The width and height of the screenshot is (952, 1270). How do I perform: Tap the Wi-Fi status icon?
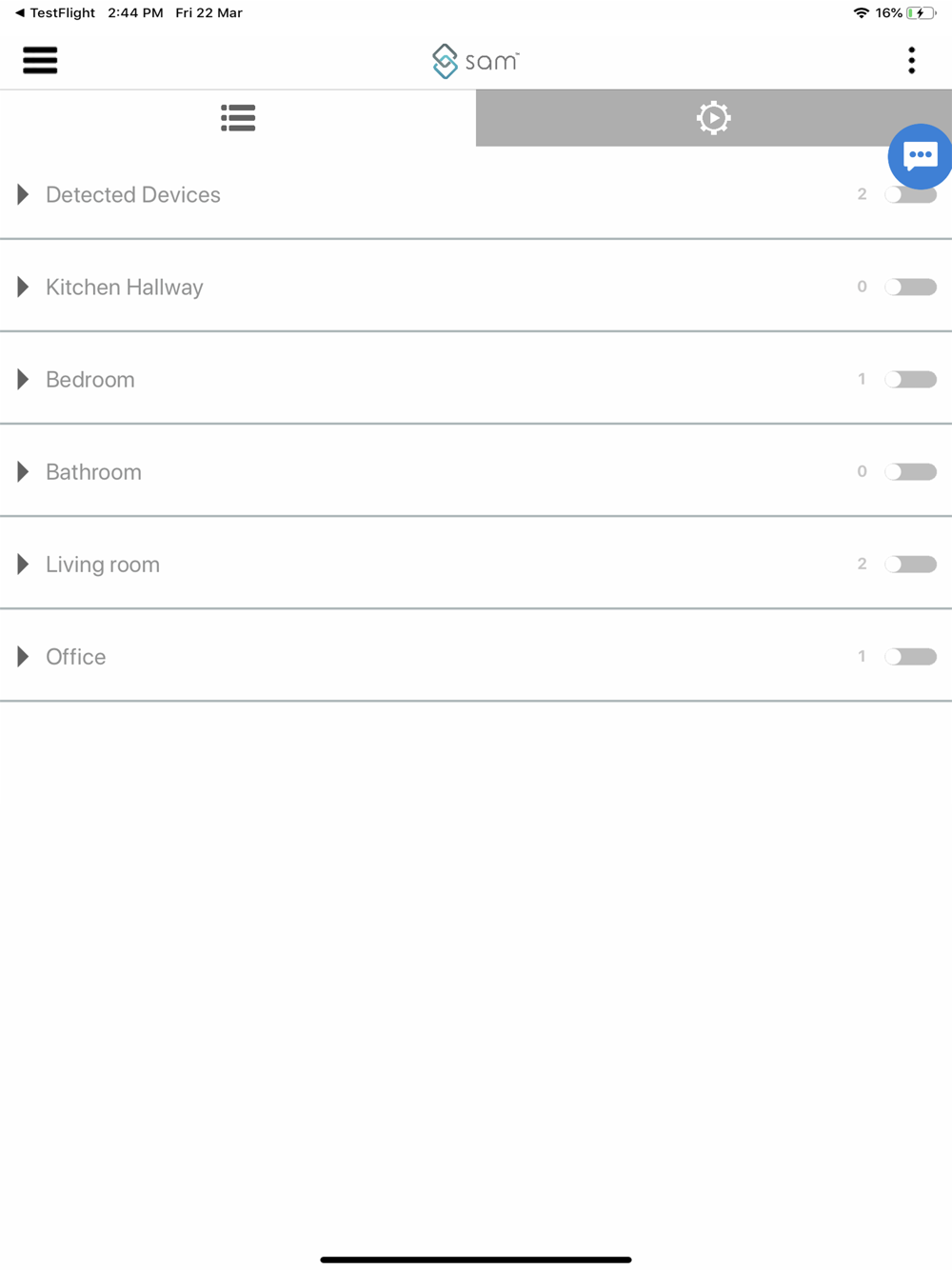pyautogui.click(x=861, y=13)
